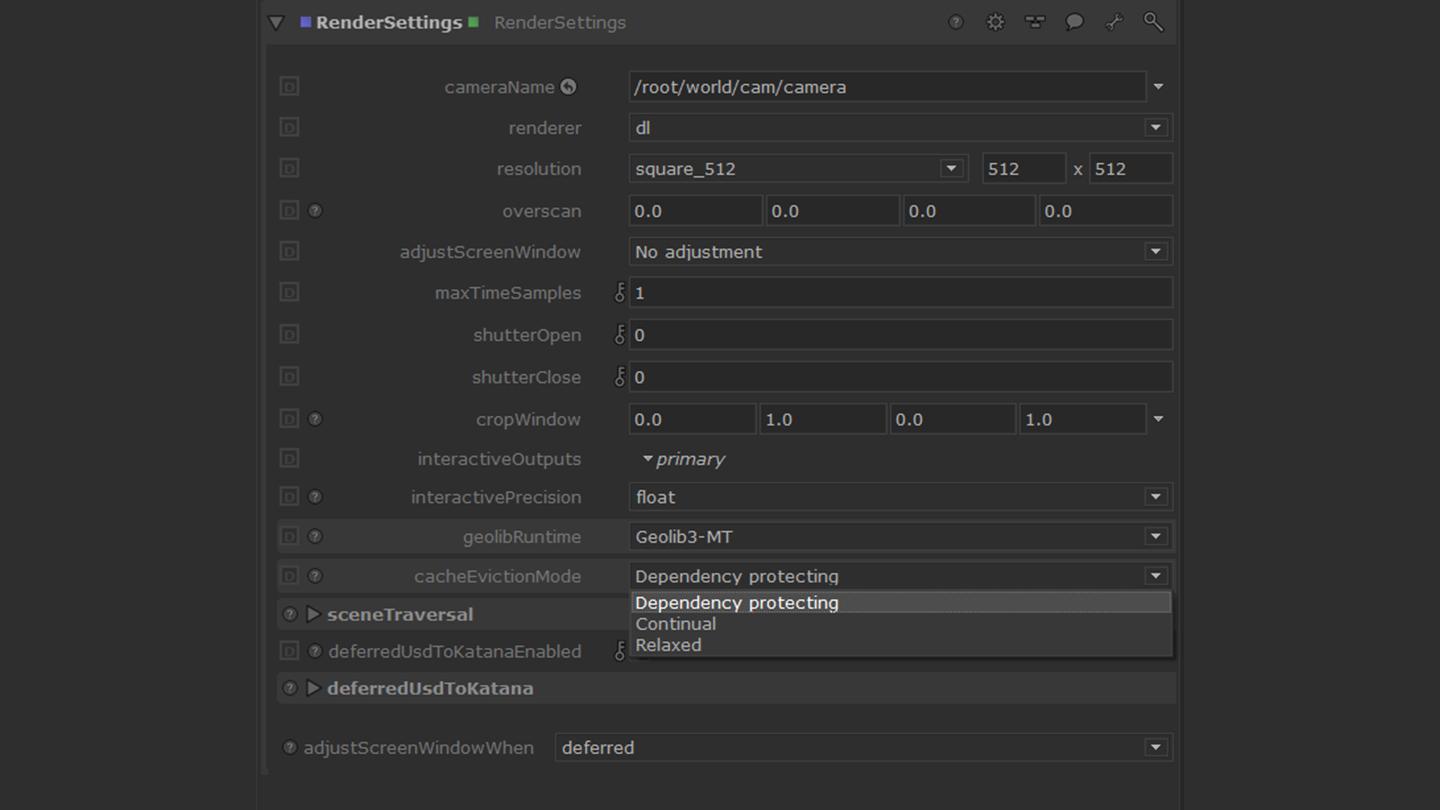Click the help icon beside overscan
This screenshot has width=1440, height=810.
coord(315,211)
